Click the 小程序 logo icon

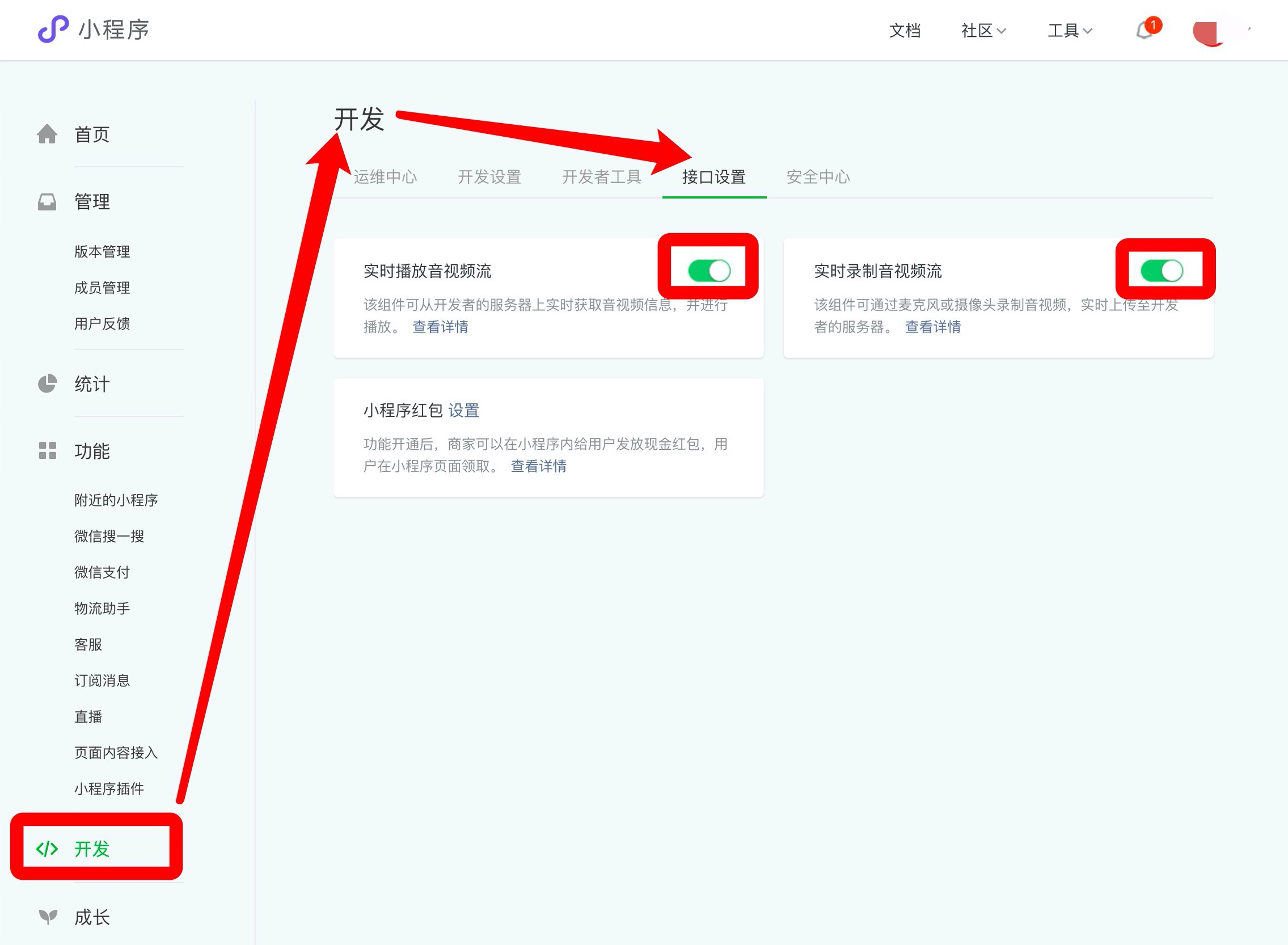click(x=53, y=29)
